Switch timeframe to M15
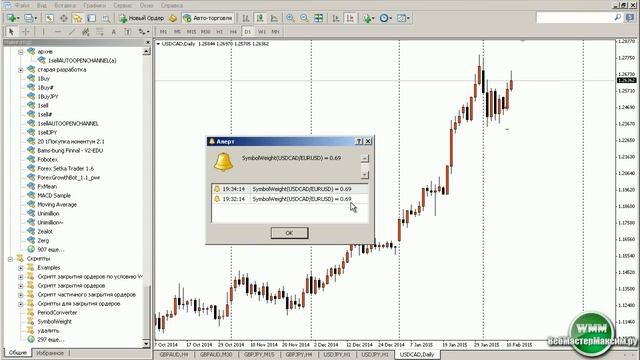Viewport: 640px width, 360px height. (x=191, y=31)
